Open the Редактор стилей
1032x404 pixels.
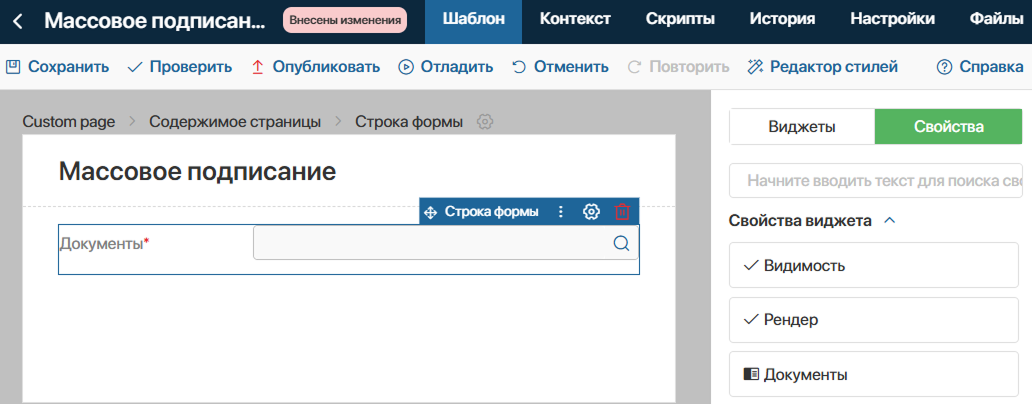(x=823, y=66)
